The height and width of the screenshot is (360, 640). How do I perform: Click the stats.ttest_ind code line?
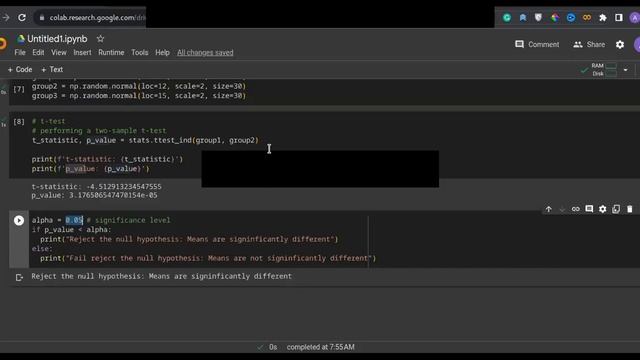tap(145, 140)
